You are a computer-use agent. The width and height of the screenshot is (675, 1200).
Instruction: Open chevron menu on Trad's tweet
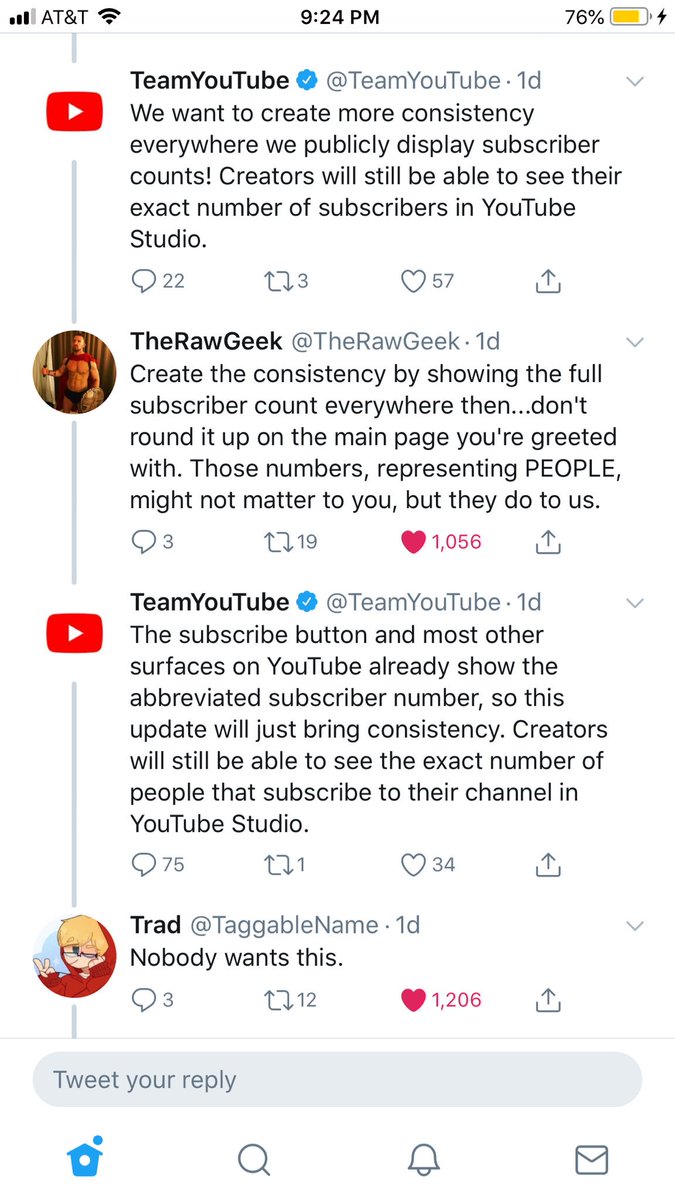(634, 926)
